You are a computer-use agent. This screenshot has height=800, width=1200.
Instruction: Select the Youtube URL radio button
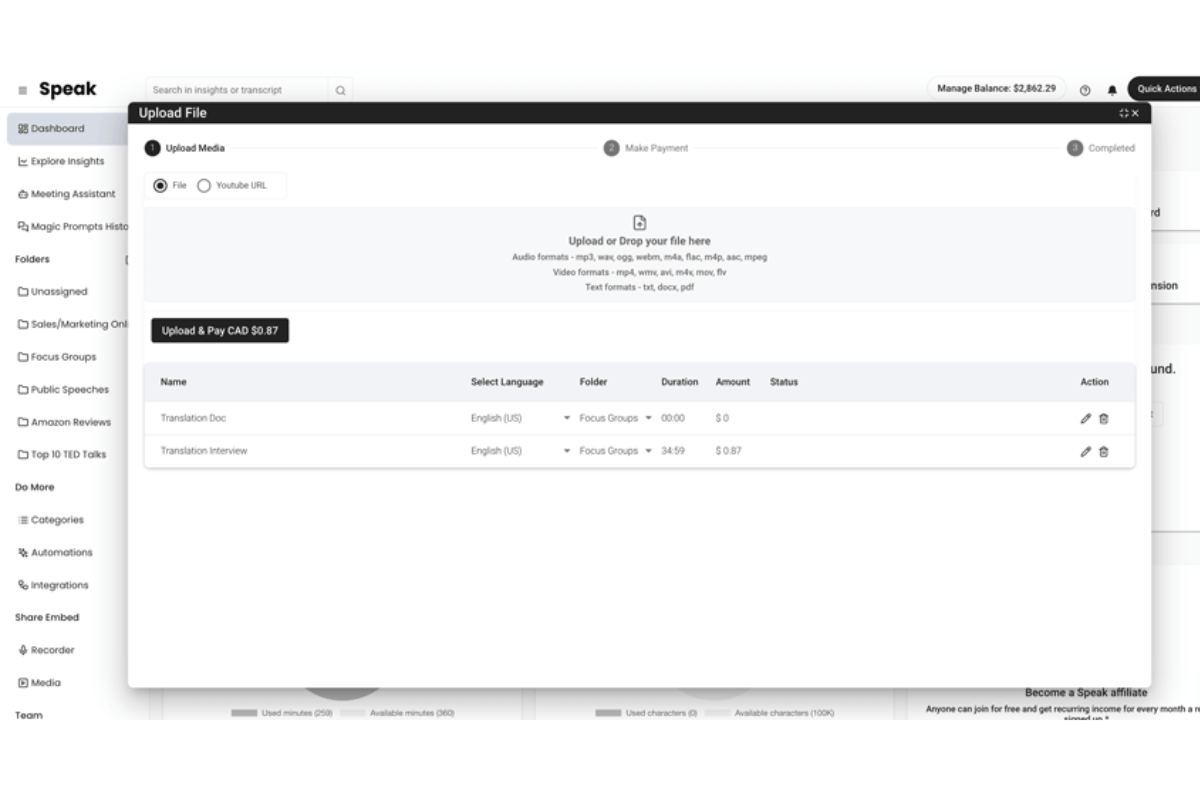coord(204,186)
